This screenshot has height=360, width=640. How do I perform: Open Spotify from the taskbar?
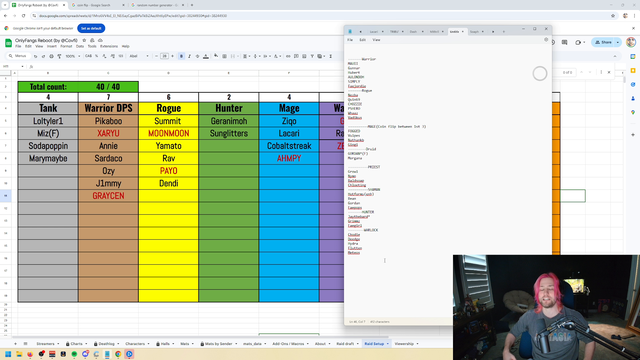(74, 354)
